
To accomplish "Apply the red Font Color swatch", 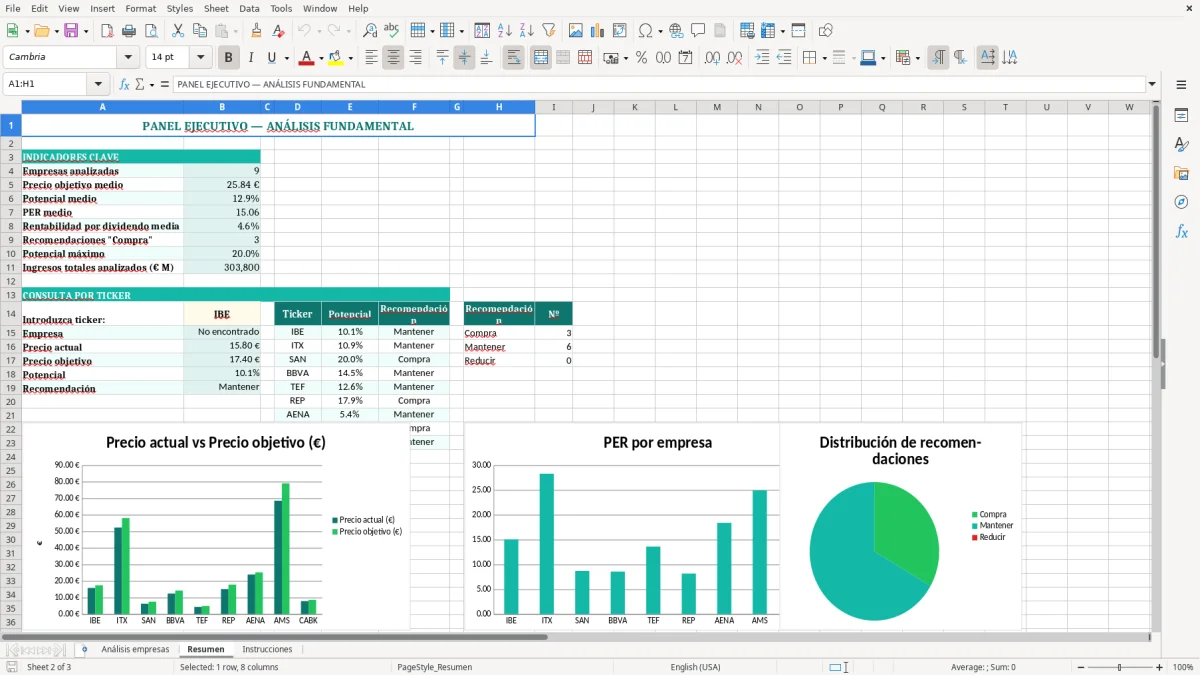I will click(307, 58).
